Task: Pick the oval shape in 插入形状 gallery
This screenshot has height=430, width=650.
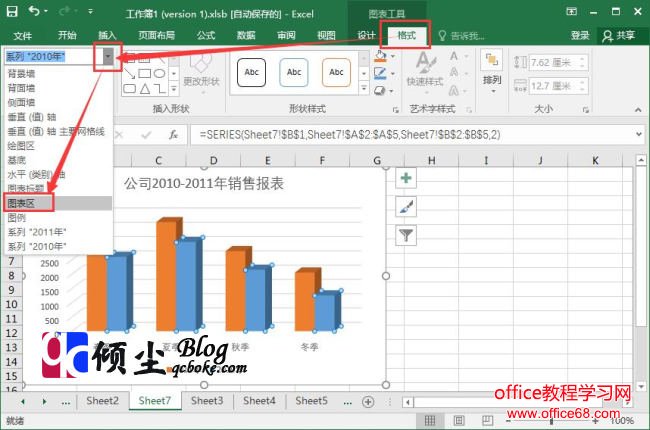Action: [x=160, y=74]
